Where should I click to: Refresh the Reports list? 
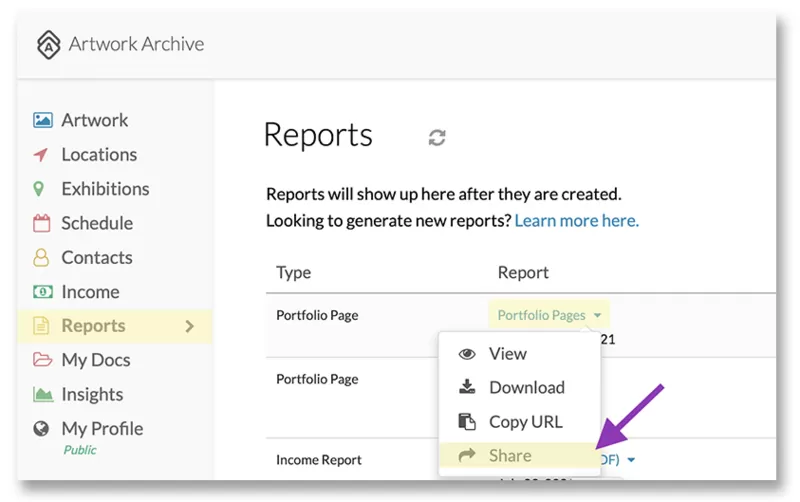coord(437,137)
